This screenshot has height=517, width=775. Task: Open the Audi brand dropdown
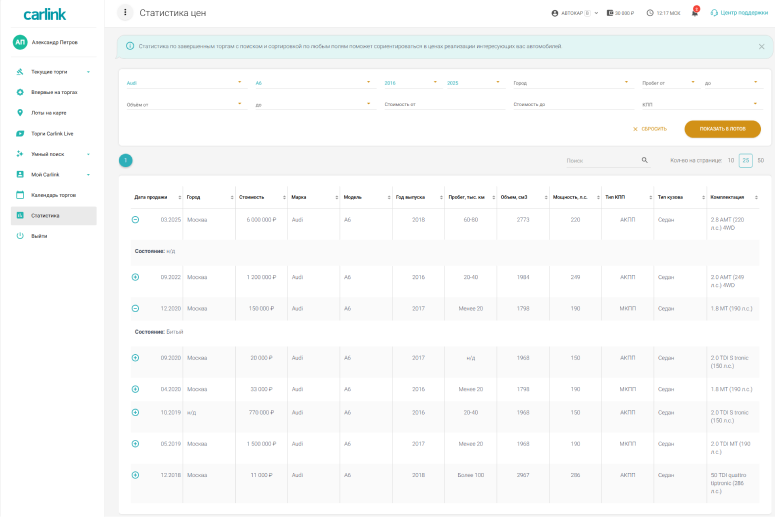184,83
